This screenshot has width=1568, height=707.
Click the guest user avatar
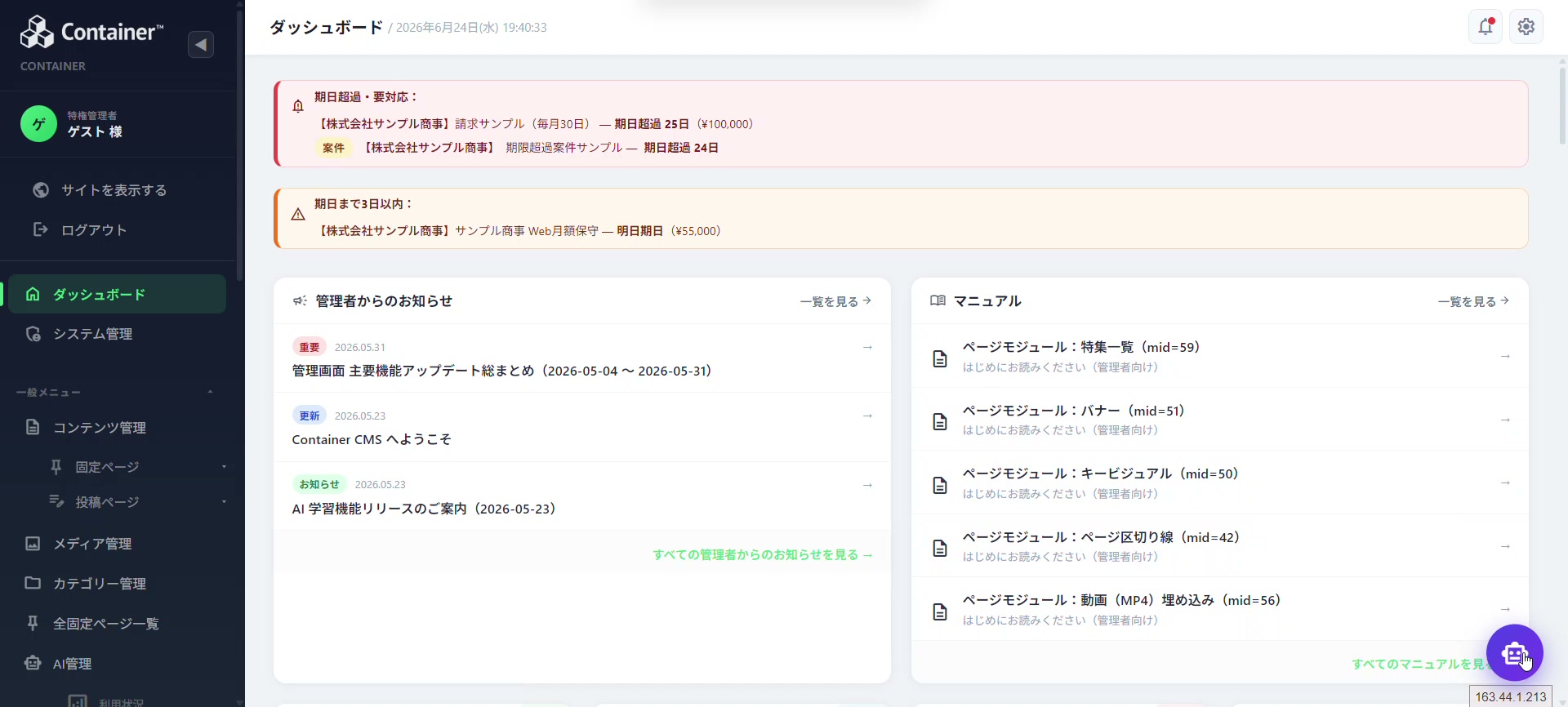tap(38, 124)
